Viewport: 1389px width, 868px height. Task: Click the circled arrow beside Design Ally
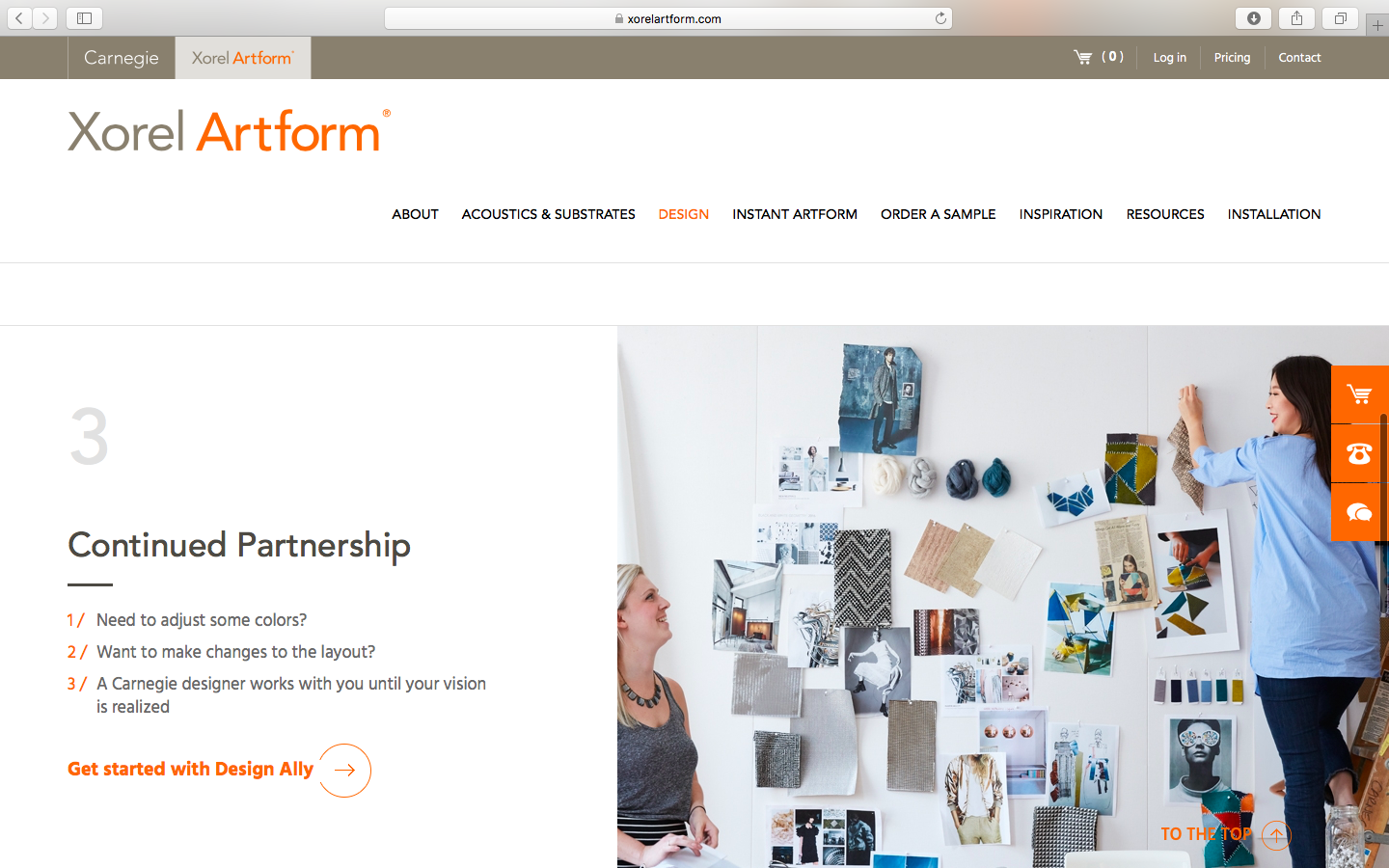tap(344, 770)
